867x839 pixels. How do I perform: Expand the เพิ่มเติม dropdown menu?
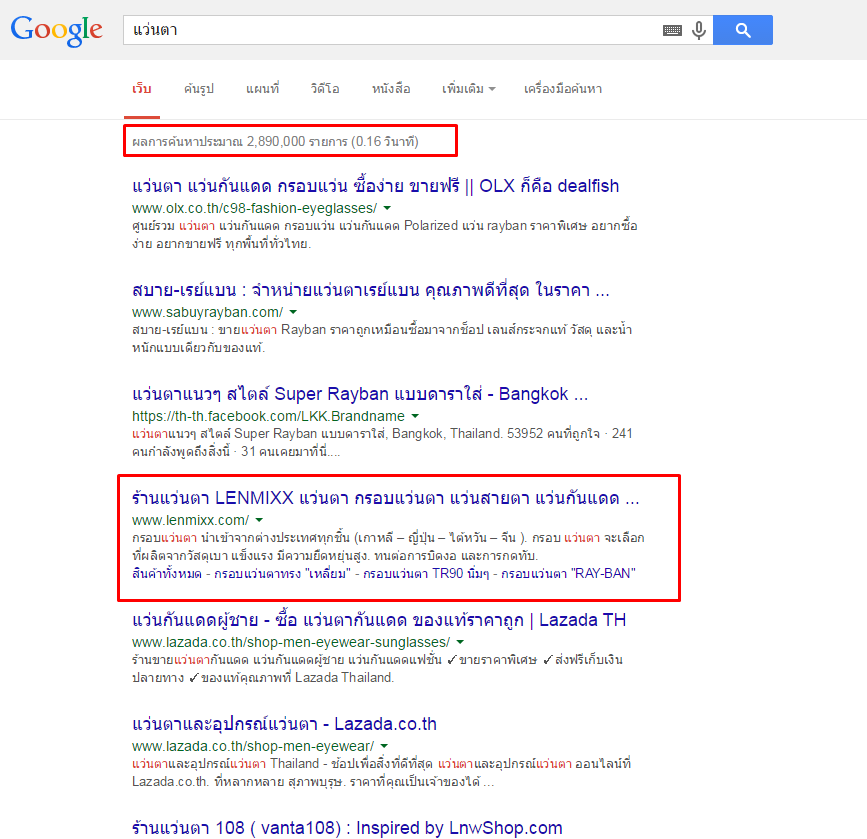[469, 89]
